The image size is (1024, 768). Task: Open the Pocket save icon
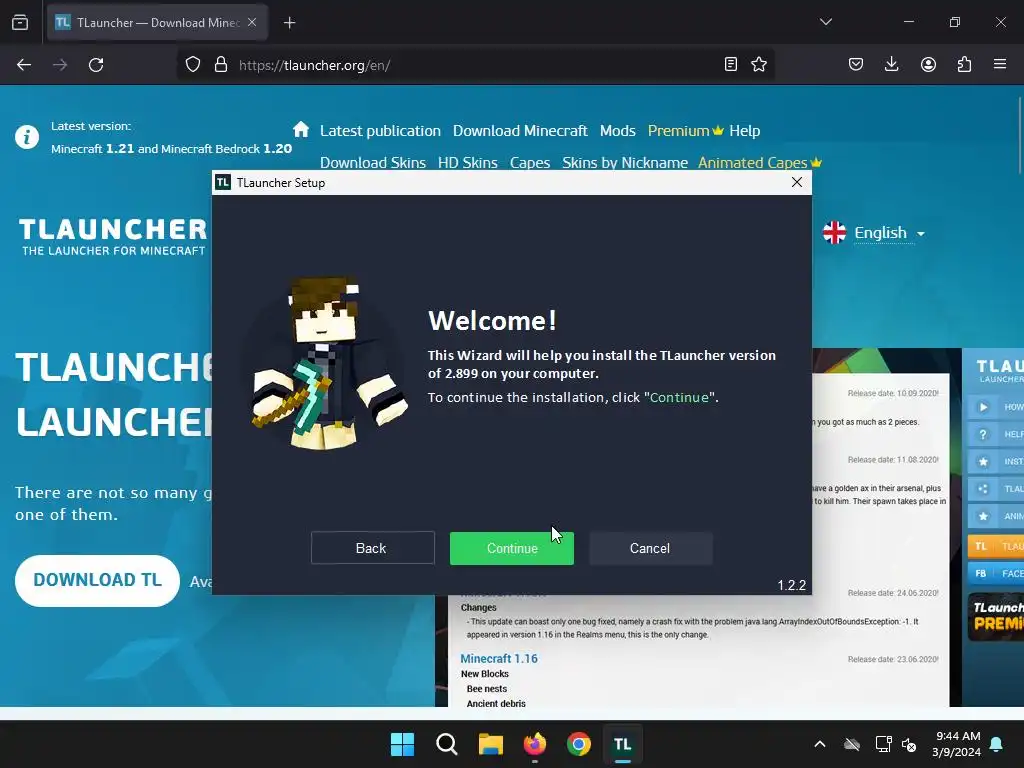(856, 64)
